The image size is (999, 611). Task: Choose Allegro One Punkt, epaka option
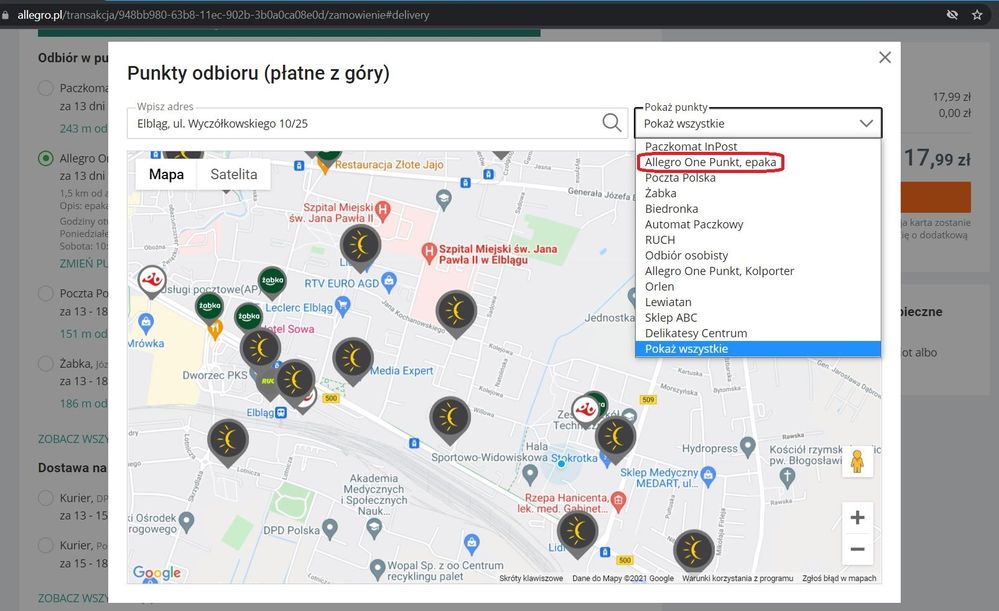click(x=758, y=162)
